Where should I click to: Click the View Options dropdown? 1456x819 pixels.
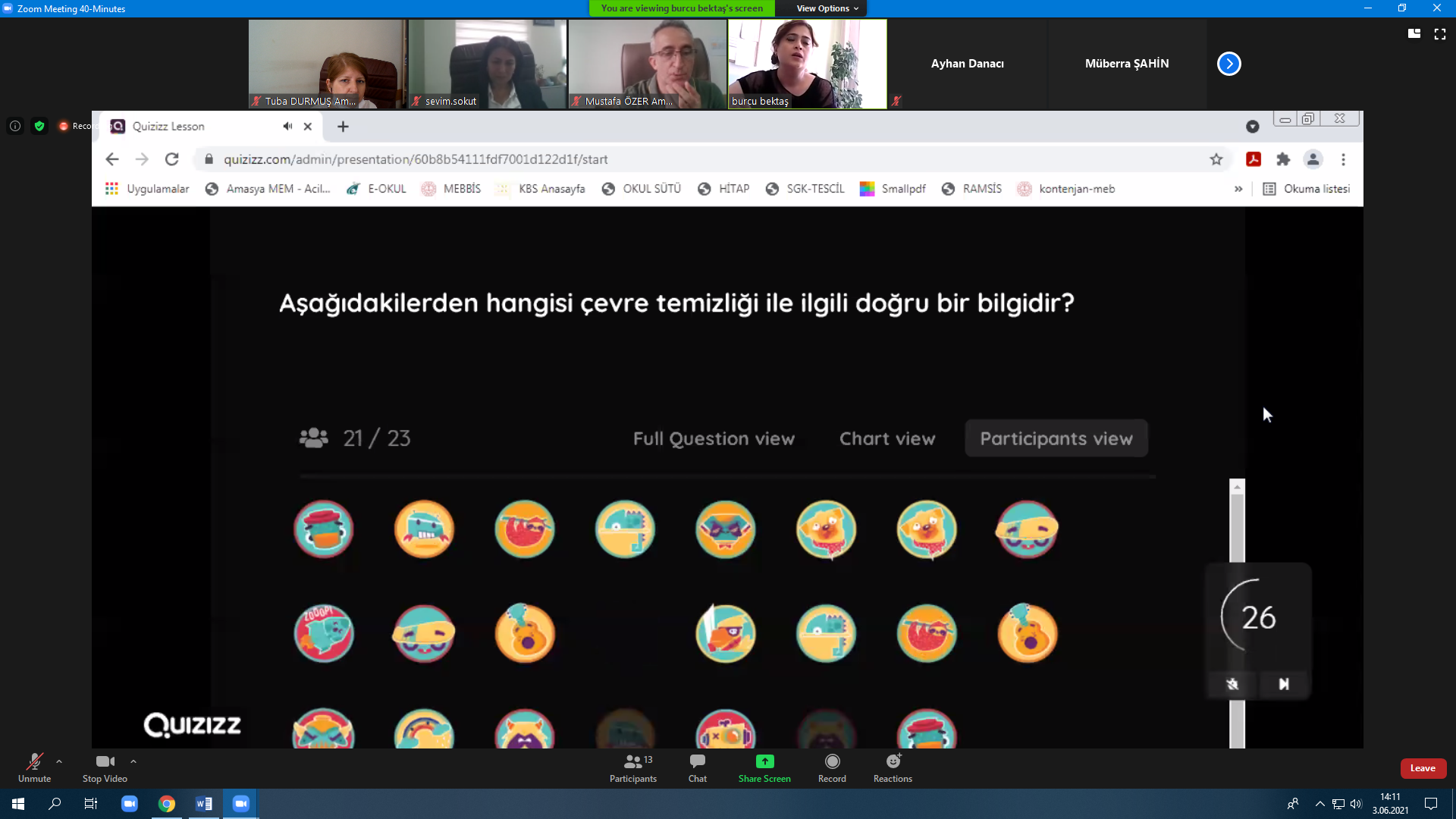click(826, 8)
